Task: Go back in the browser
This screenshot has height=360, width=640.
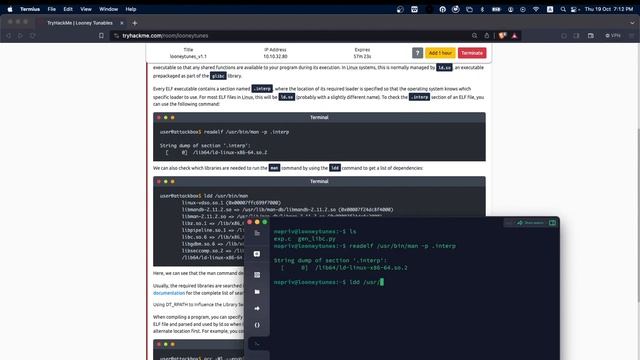Action: click(x=8, y=36)
